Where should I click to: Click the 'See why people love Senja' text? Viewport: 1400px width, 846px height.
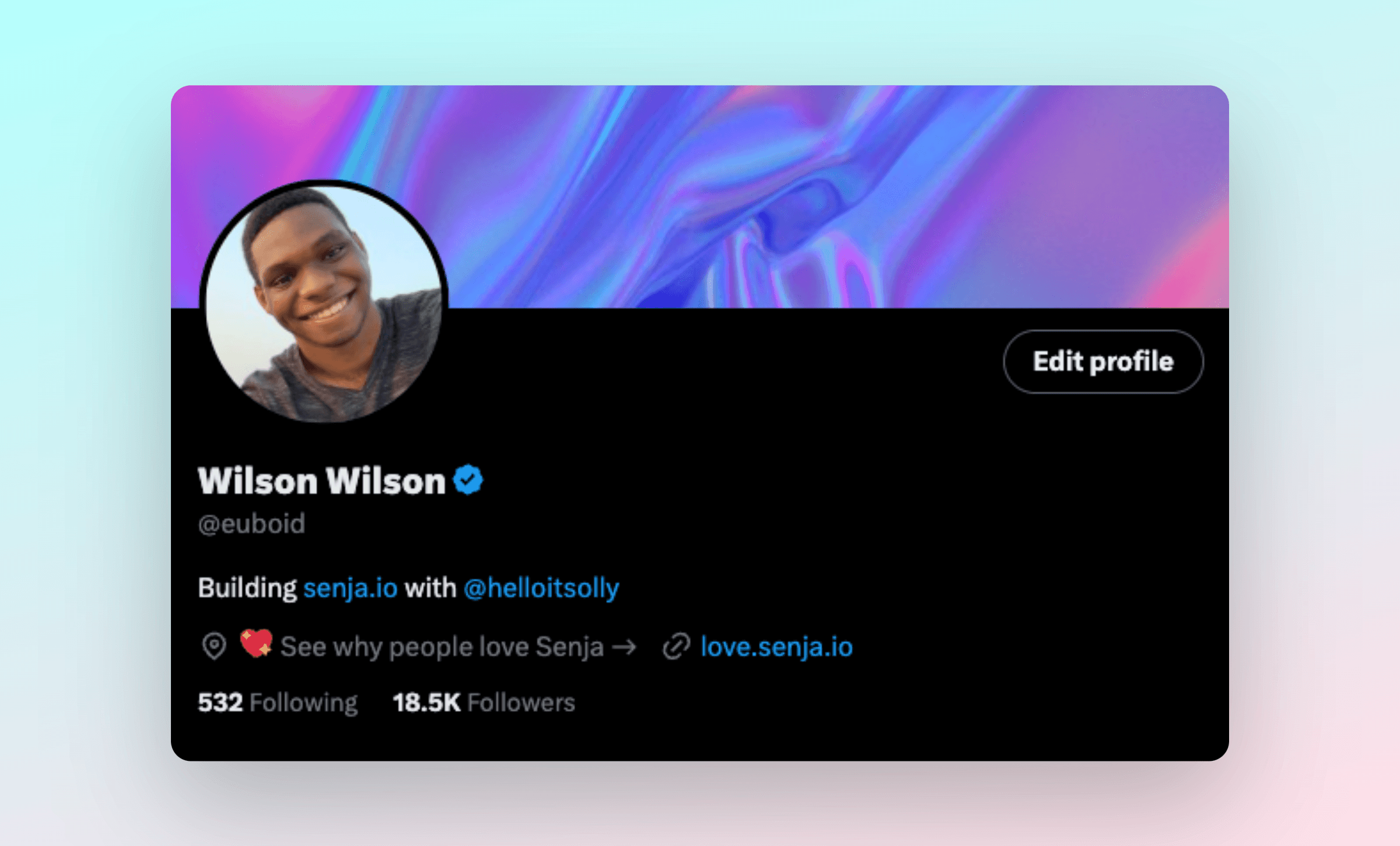[442, 646]
